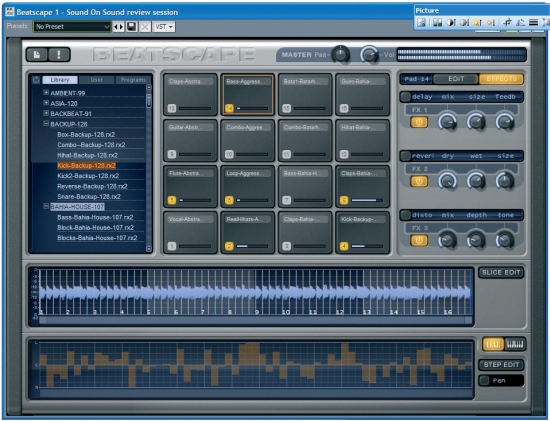This screenshot has height=421, width=550.
Task: Expand the AMBIENT-99 folder
Action: [x=46, y=93]
